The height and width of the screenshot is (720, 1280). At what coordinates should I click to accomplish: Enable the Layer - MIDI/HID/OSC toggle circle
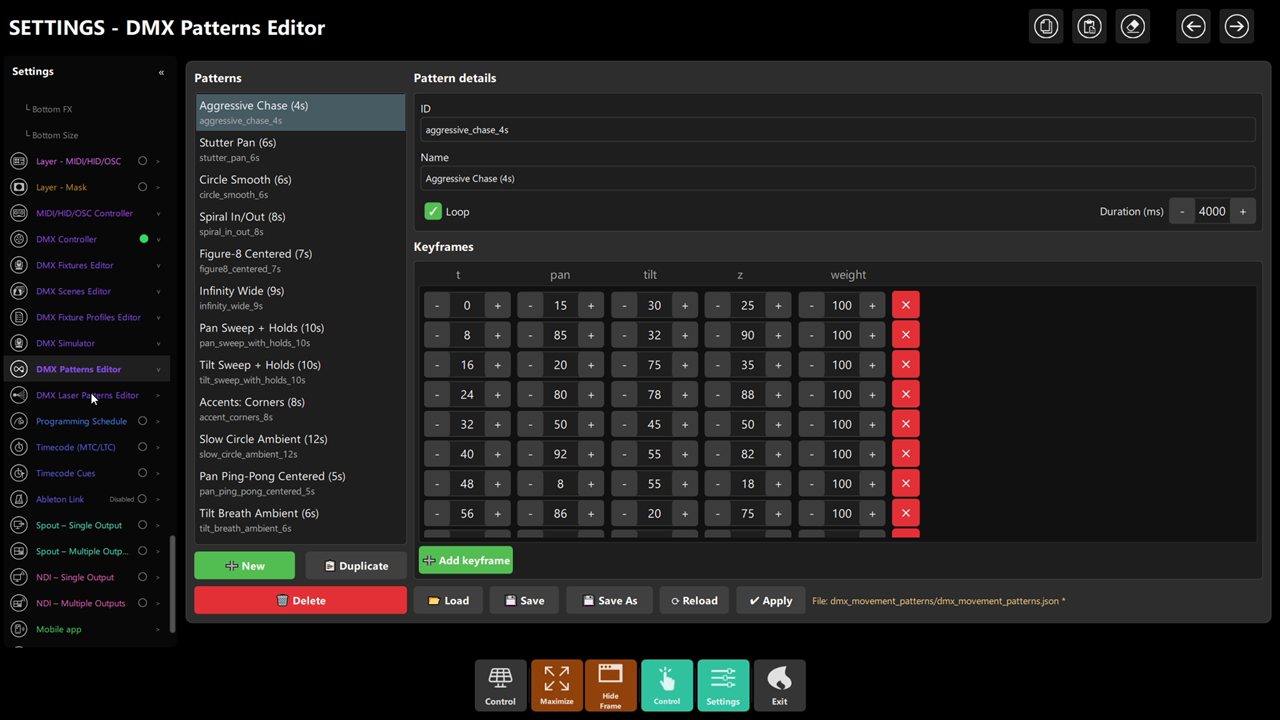tap(143, 161)
